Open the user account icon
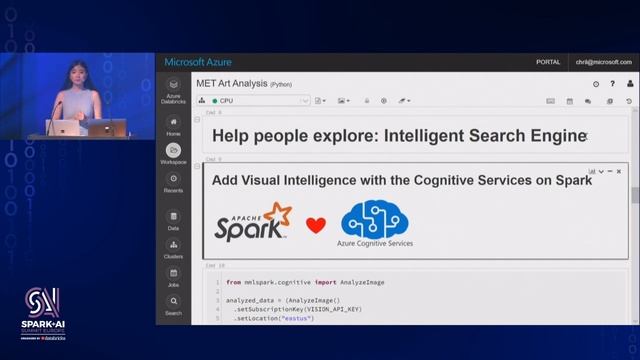This screenshot has height=360, width=640. coord(630,84)
